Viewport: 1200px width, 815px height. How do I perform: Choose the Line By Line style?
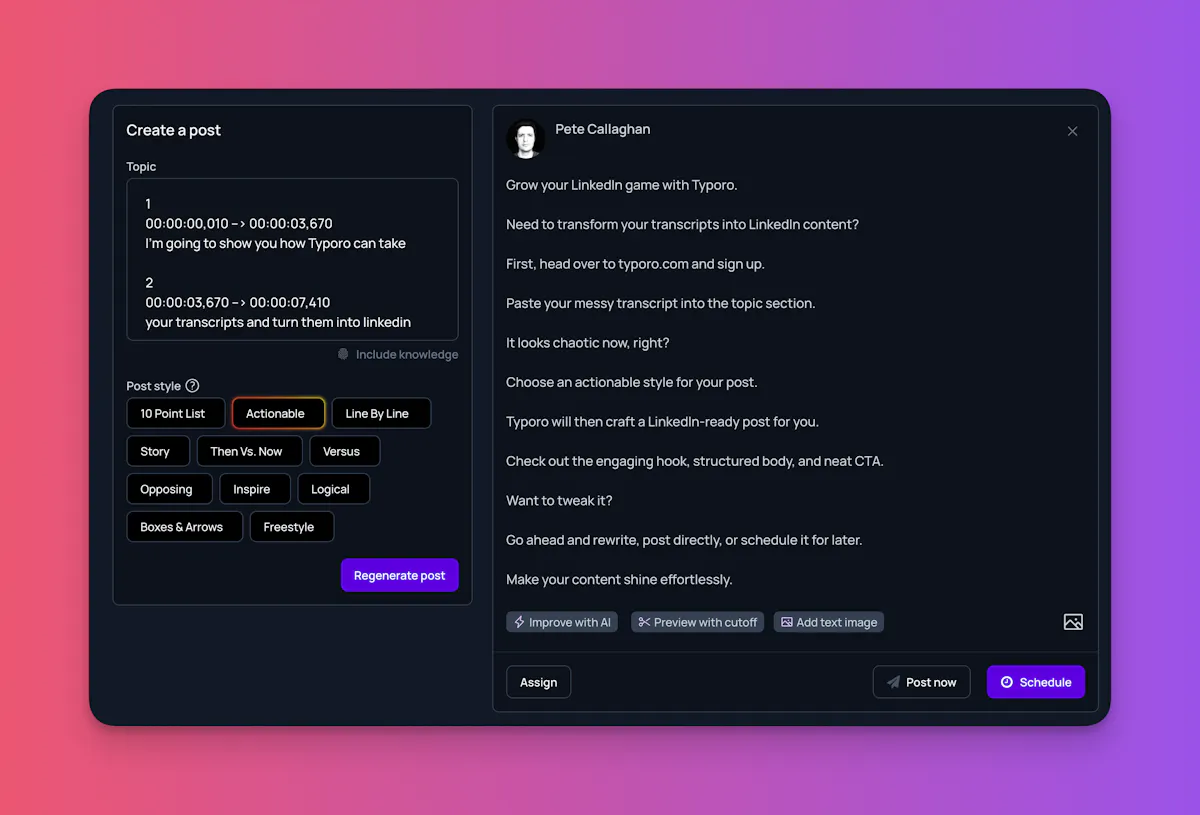381,414
